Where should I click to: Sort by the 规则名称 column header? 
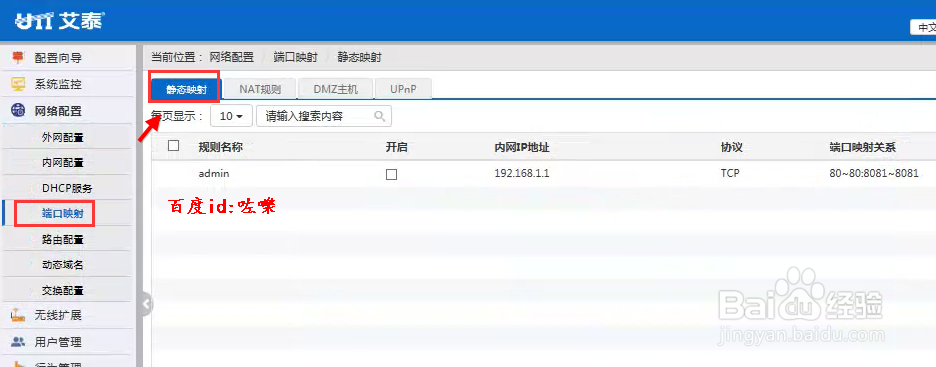coord(220,147)
